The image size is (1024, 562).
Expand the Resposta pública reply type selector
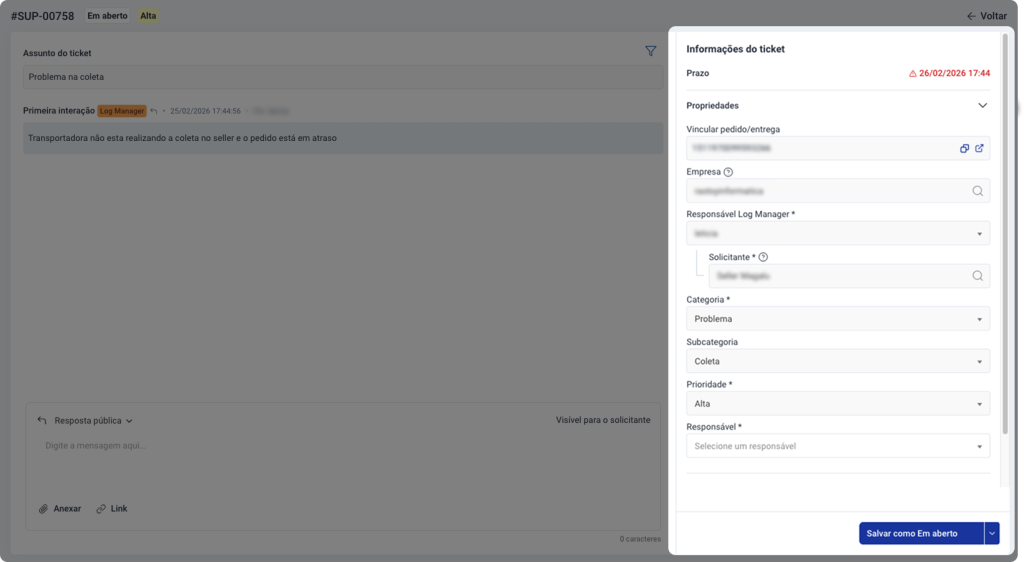tap(93, 421)
